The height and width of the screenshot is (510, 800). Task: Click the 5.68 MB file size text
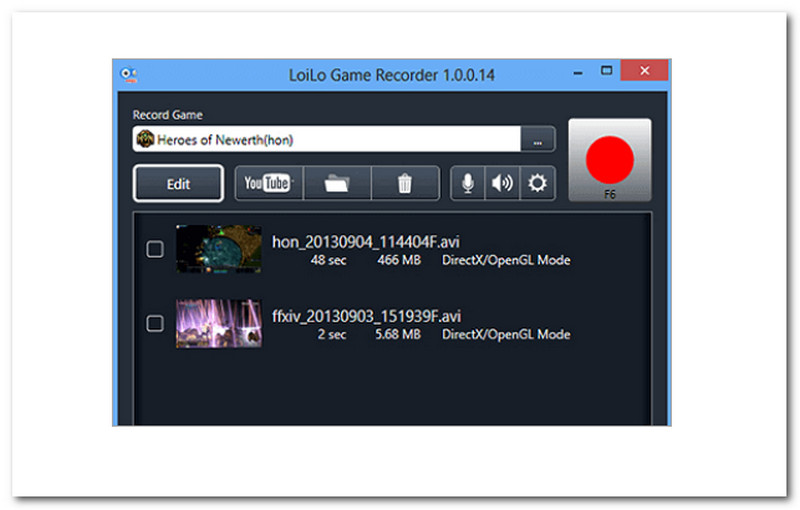click(x=398, y=335)
